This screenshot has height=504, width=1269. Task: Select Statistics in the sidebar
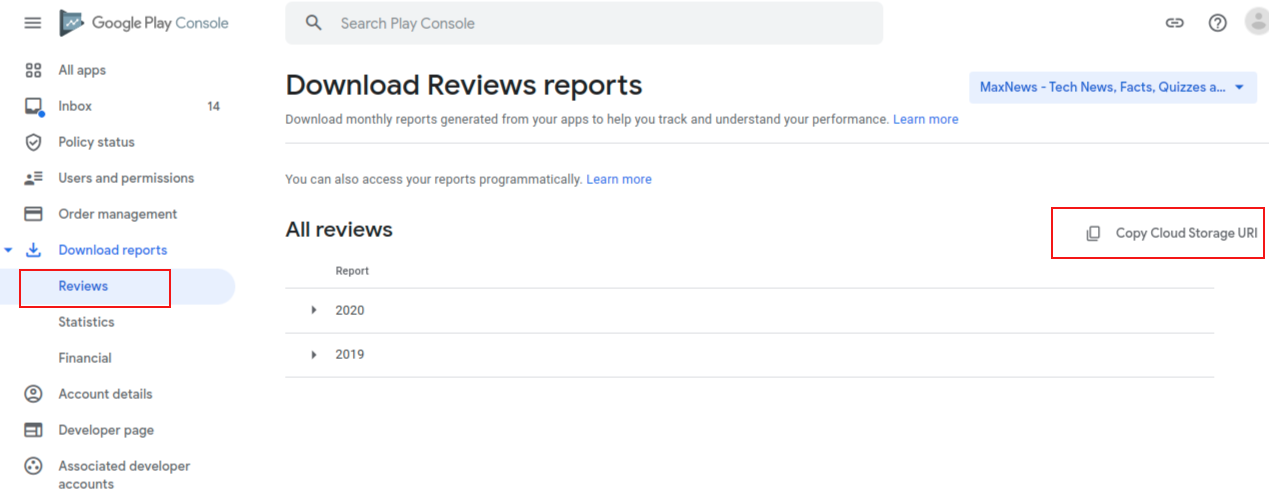click(86, 322)
